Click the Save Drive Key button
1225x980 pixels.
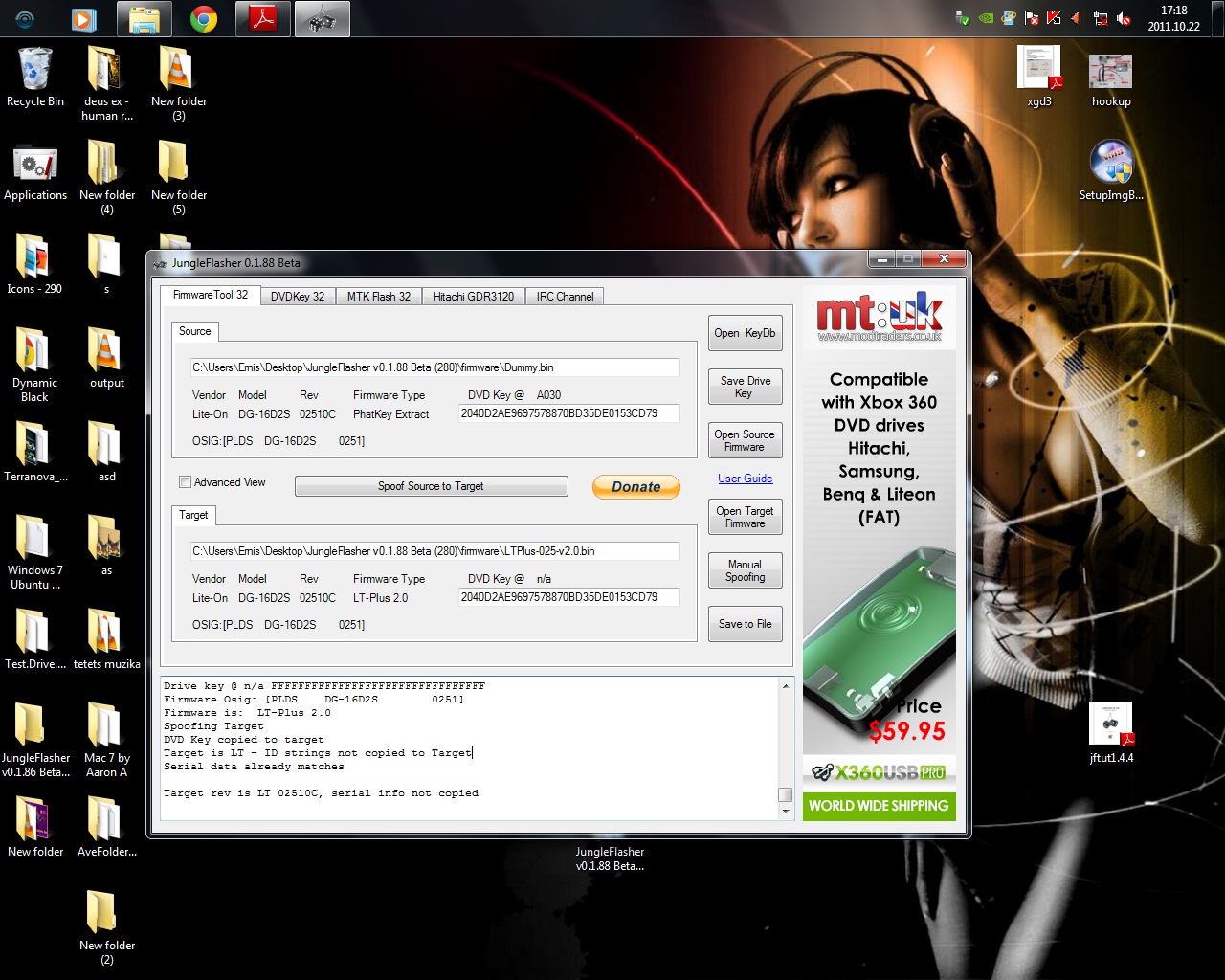click(745, 387)
